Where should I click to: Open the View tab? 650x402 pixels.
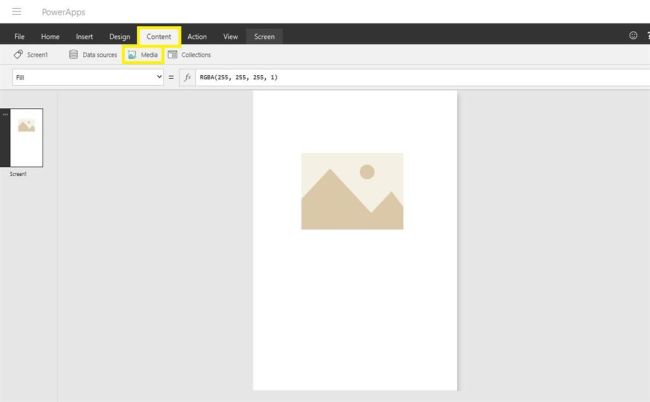coord(230,36)
